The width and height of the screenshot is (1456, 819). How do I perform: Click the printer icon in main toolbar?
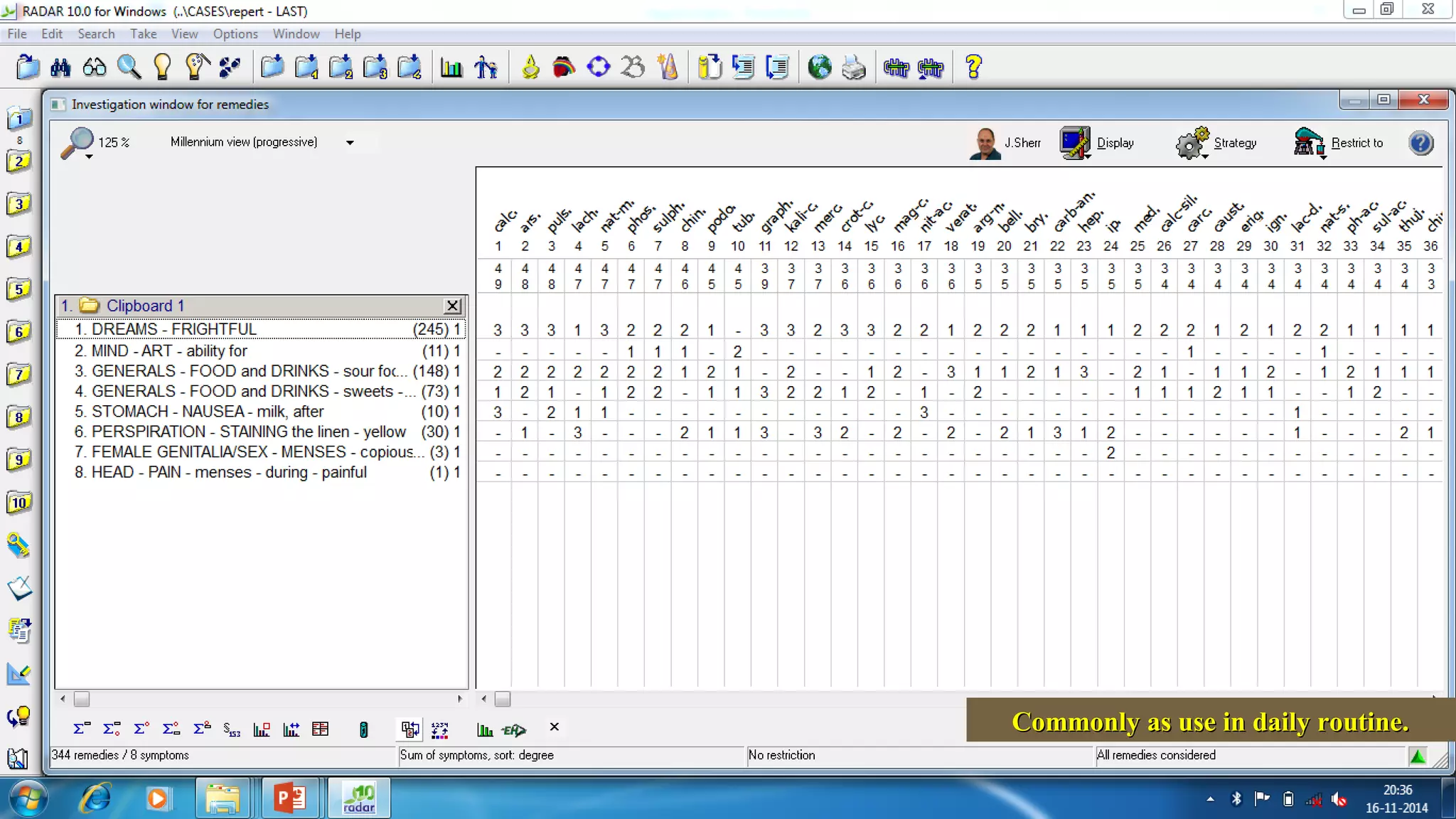pyautogui.click(x=853, y=68)
